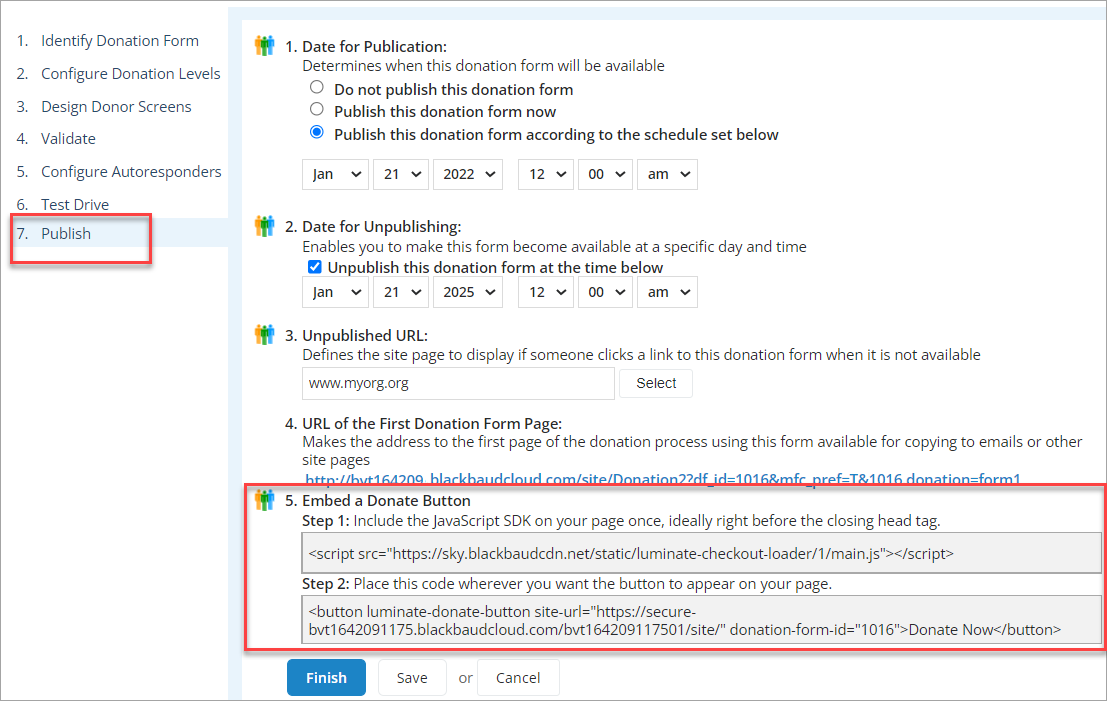Open unpublishing month dropdown showing Jan
1107x701 pixels.
click(x=335, y=292)
